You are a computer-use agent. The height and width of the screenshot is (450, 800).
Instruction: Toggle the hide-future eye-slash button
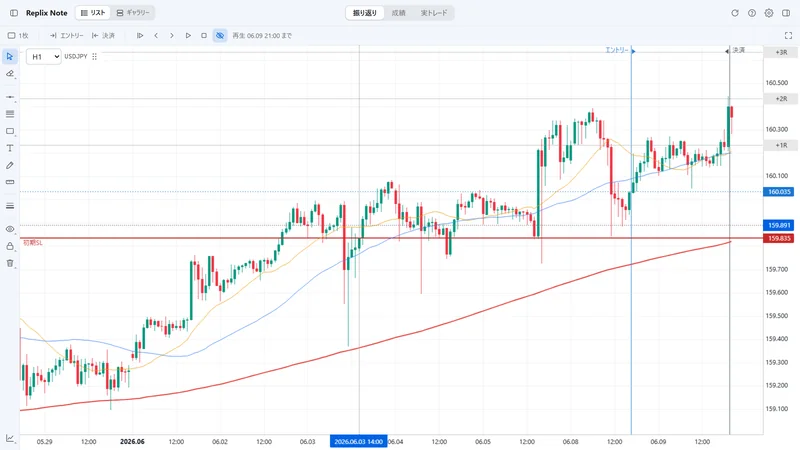point(220,35)
